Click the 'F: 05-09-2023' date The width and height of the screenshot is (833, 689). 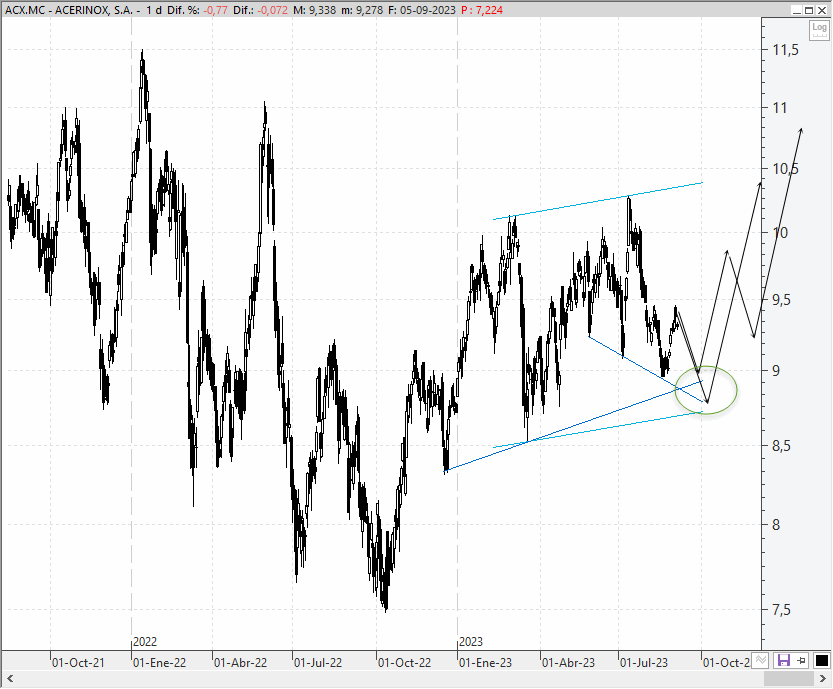point(422,10)
